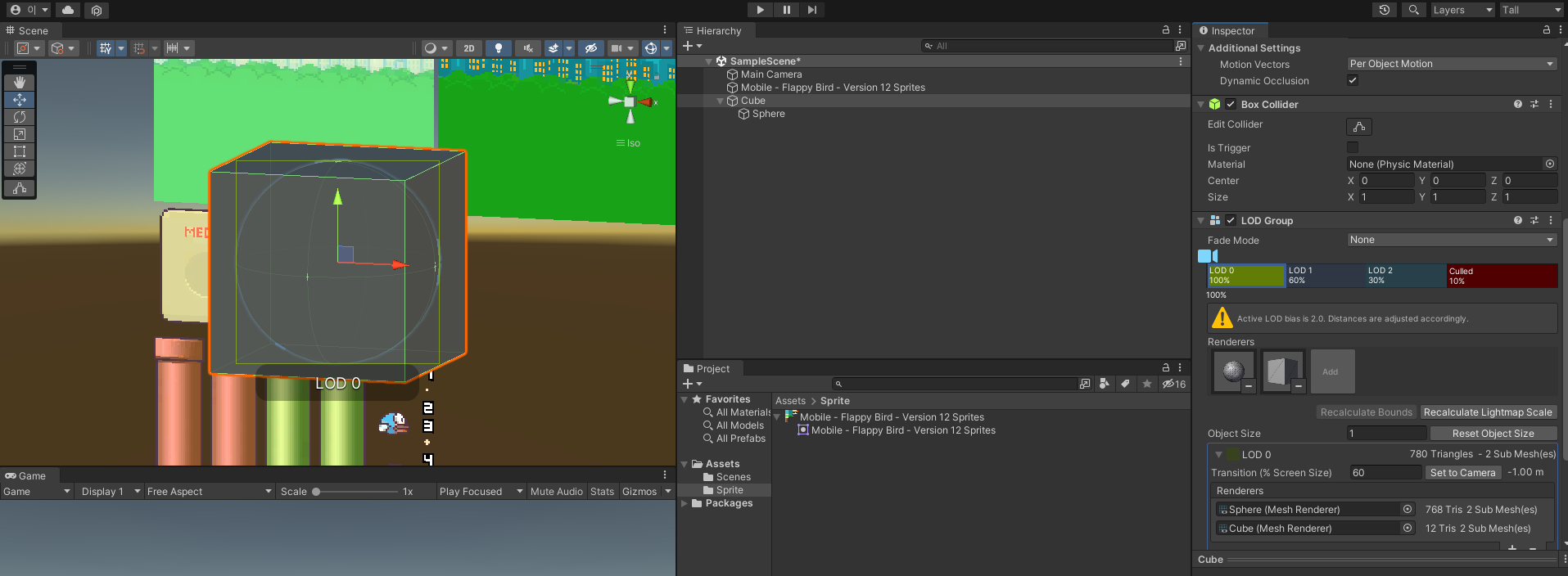
Task: Disable the Box Collider component checkbox
Action: pos(1231,104)
